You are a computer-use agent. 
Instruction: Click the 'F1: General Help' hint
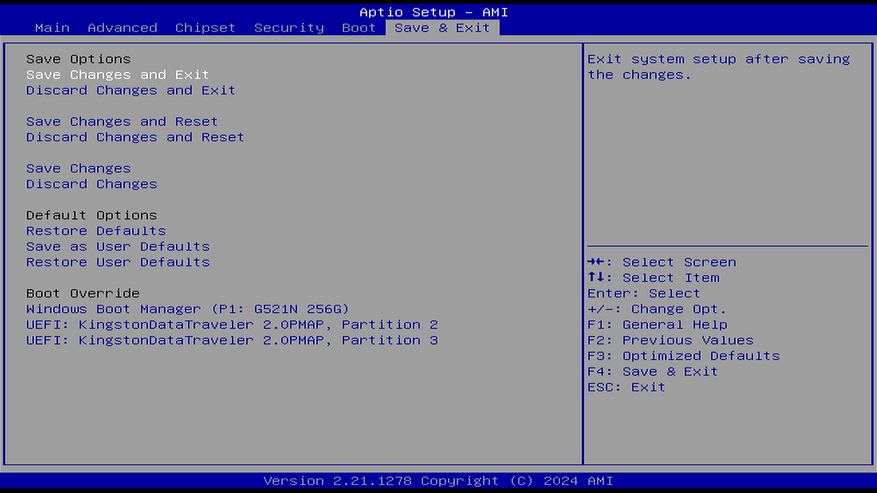pos(657,325)
